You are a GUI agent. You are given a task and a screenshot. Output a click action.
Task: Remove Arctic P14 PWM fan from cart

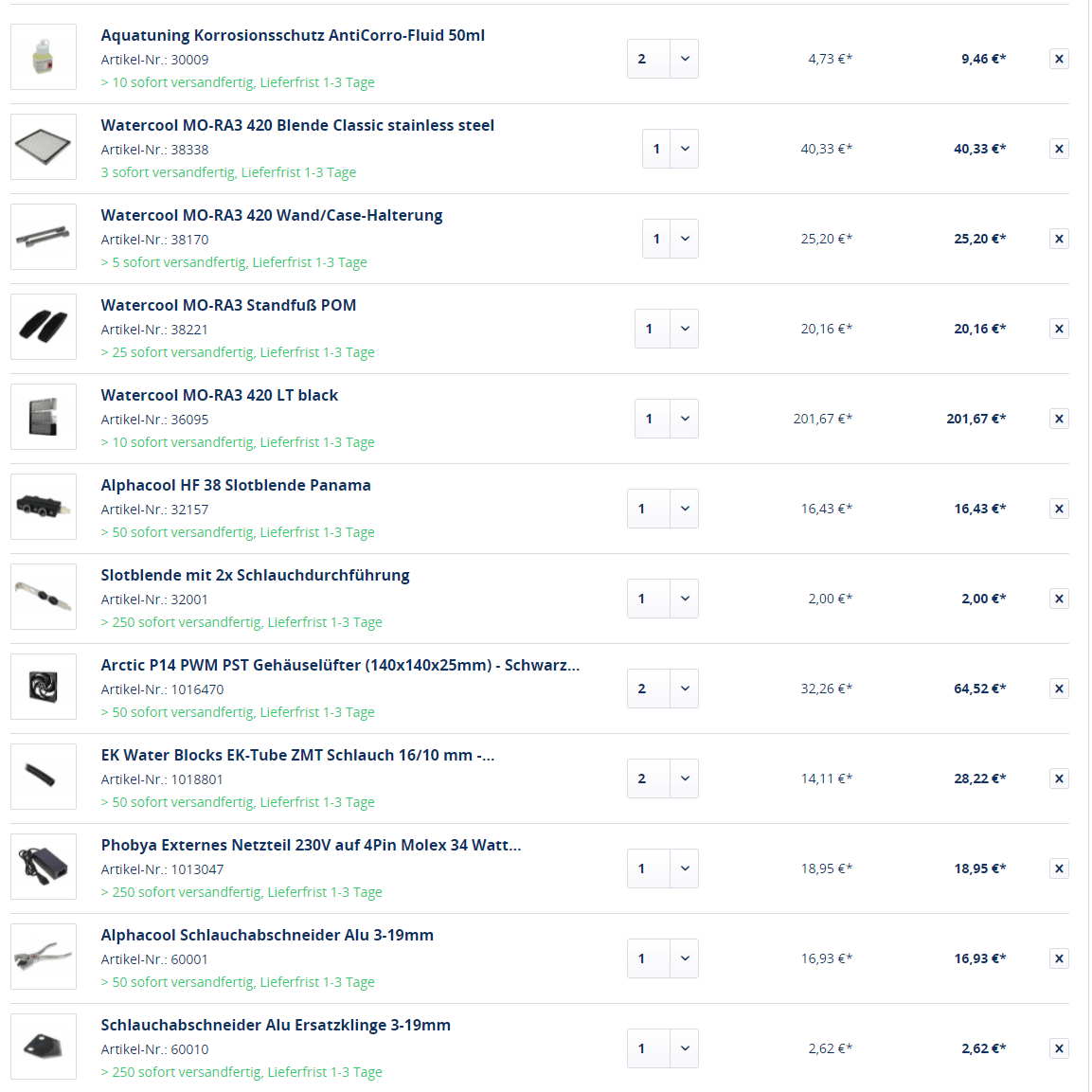click(1059, 689)
